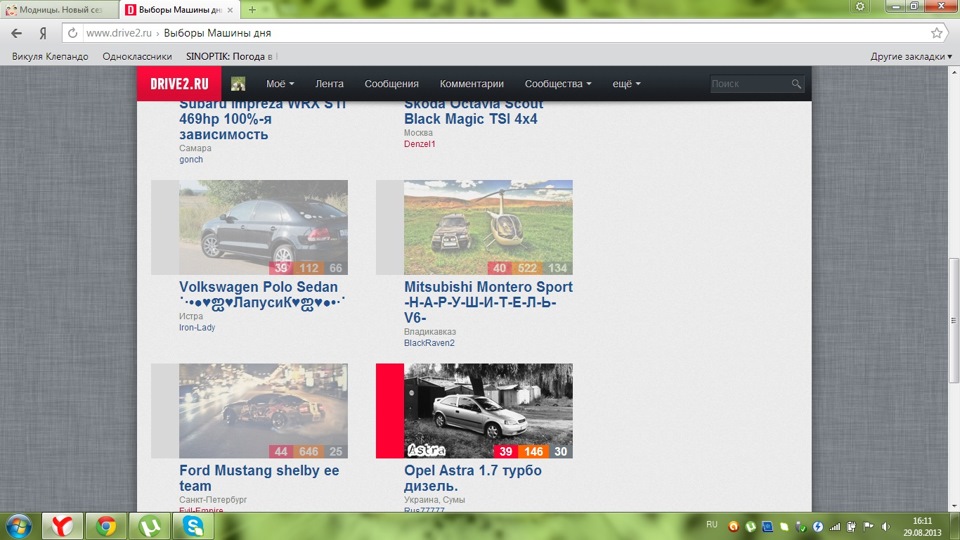Open user profile Iron-Lady
960x540 pixels.
[197, 328]
